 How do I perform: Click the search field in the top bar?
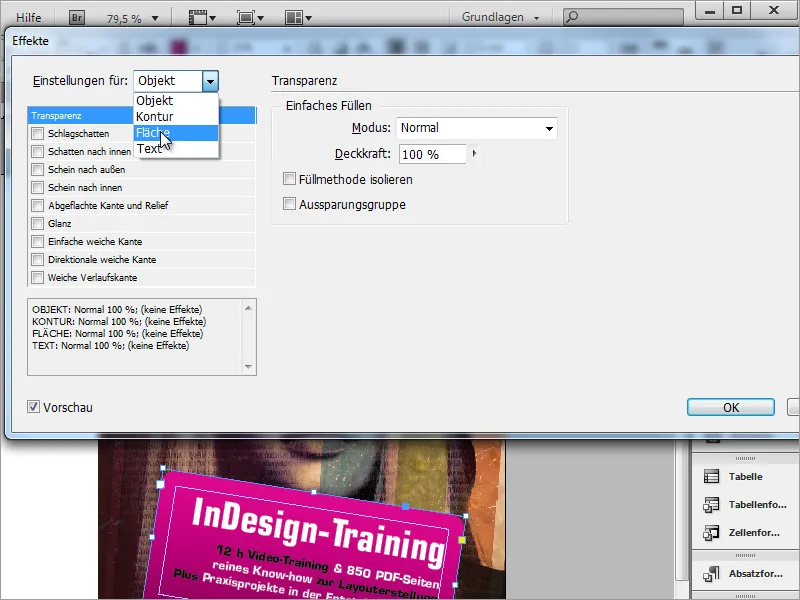click(x=623, y=17)
